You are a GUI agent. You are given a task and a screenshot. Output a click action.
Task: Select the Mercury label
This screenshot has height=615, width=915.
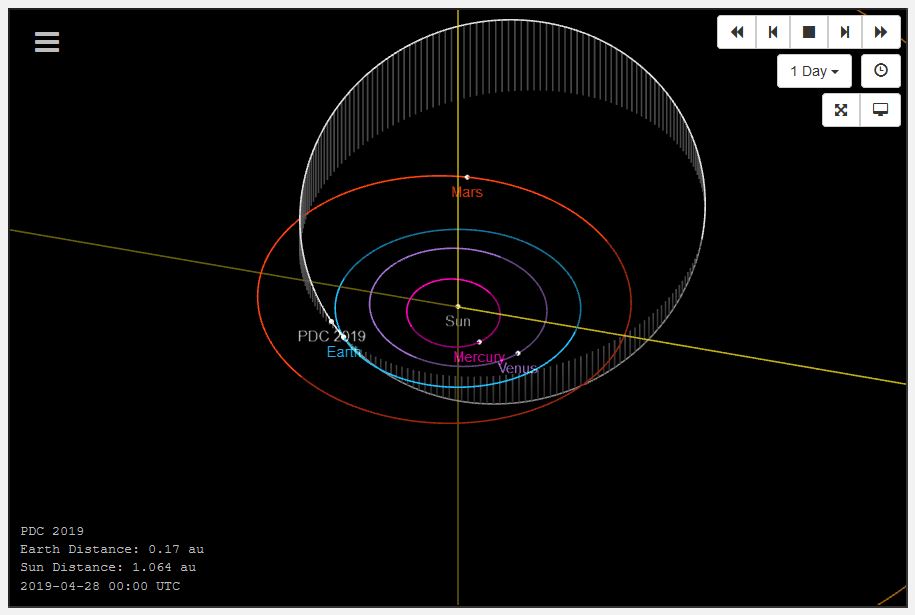479,357
